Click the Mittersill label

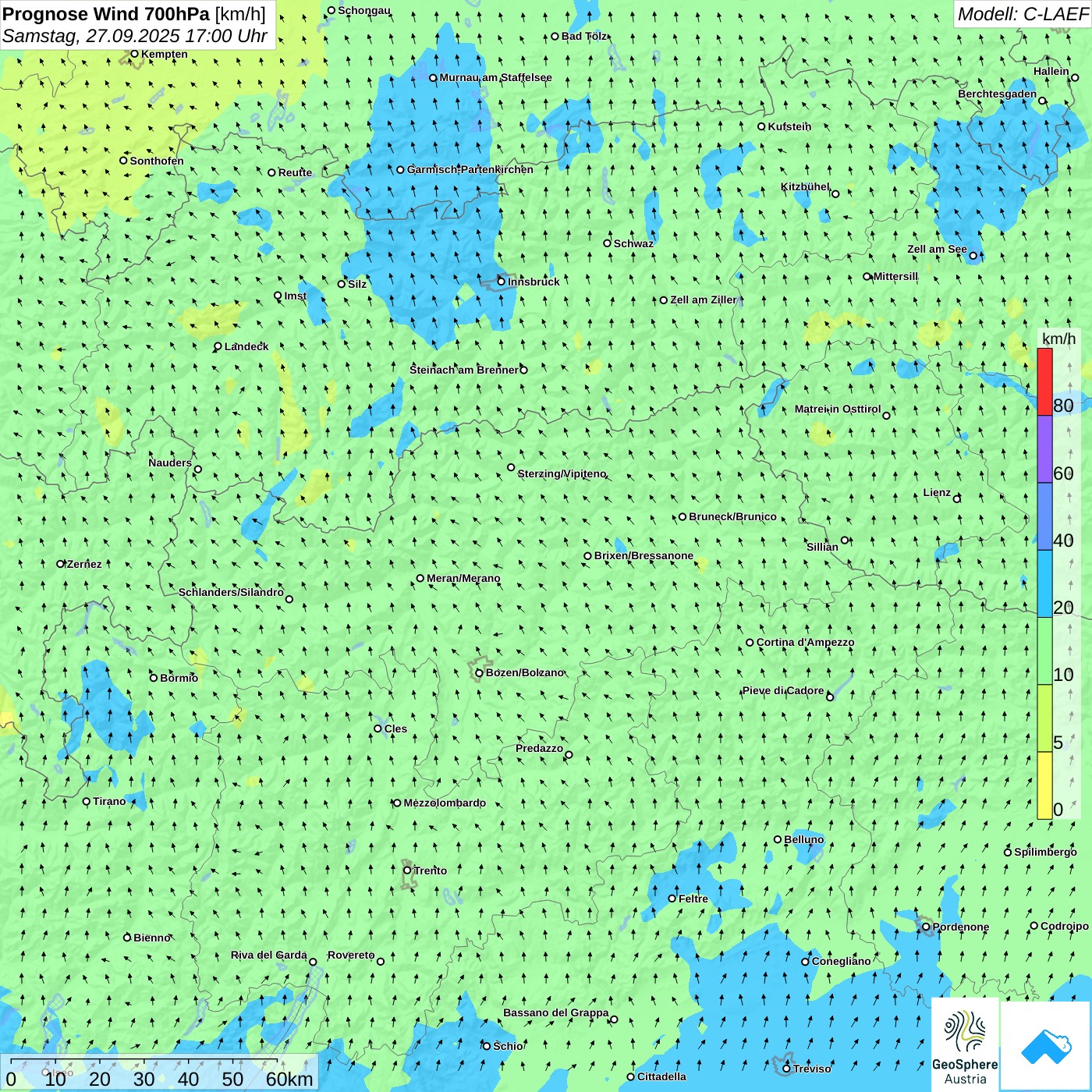895,276
